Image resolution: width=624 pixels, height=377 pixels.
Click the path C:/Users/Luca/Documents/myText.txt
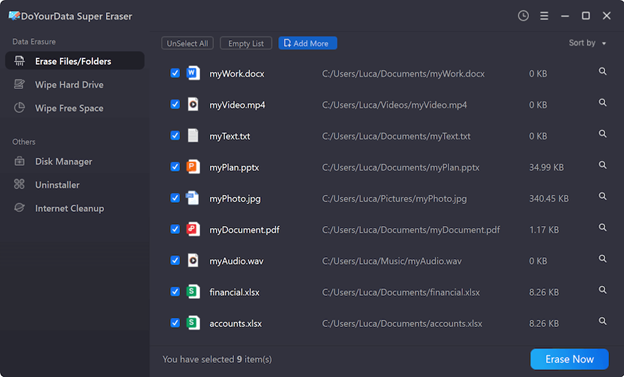396,136
